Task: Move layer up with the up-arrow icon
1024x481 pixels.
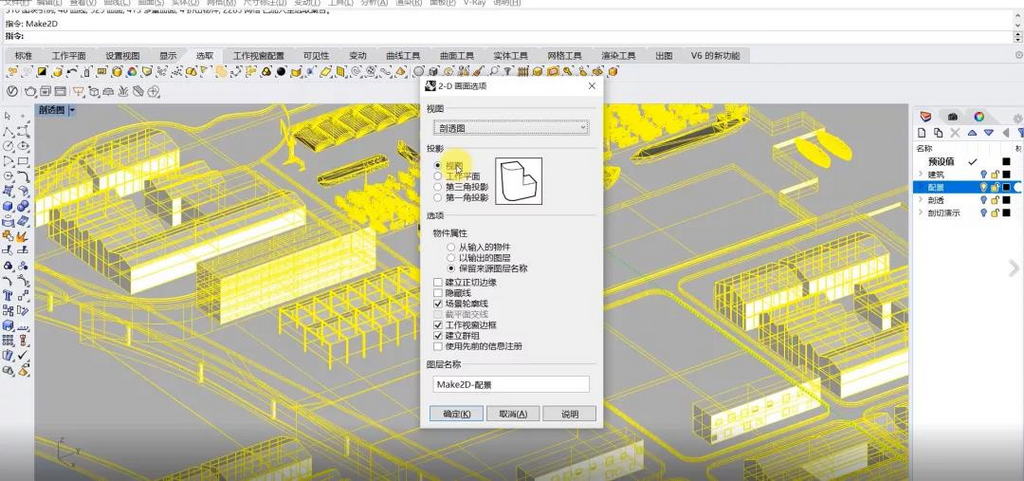Action: pos(973,133)
